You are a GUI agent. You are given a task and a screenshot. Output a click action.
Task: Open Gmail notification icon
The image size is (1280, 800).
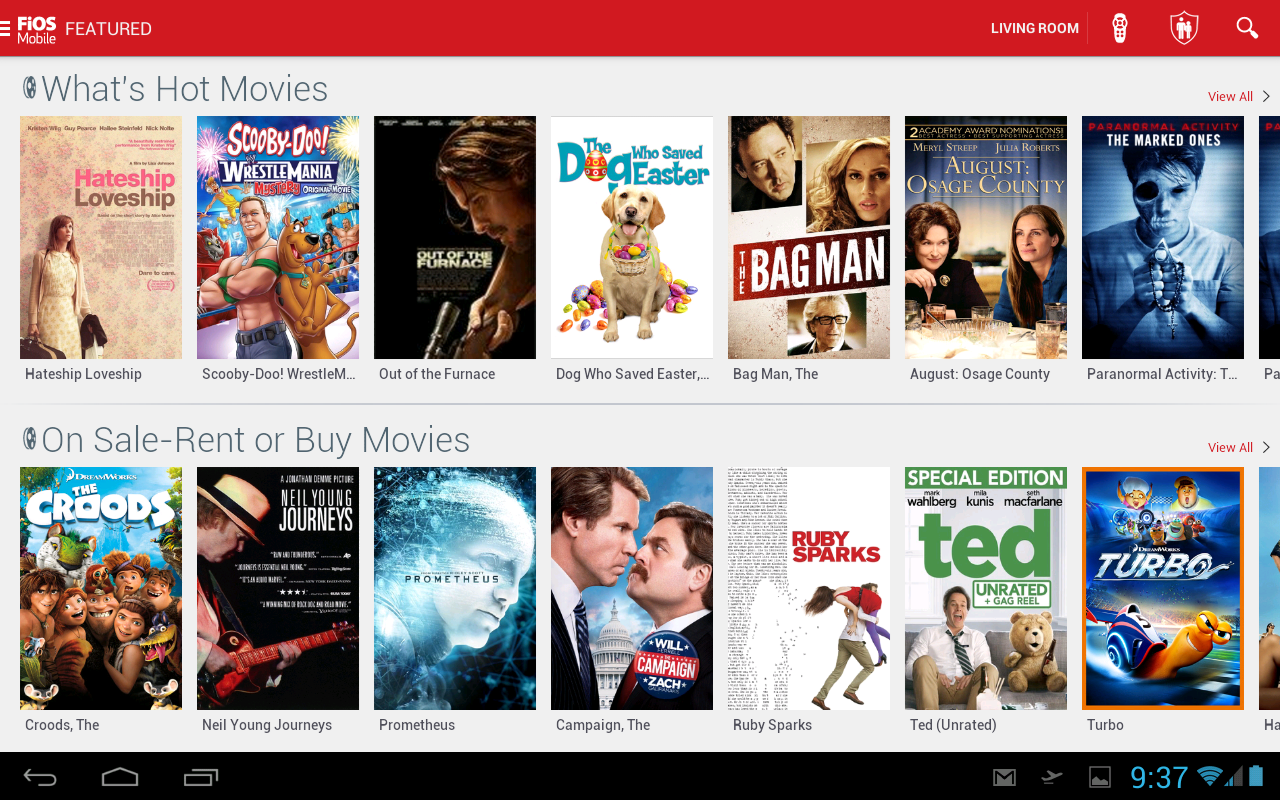point(1004,777)
